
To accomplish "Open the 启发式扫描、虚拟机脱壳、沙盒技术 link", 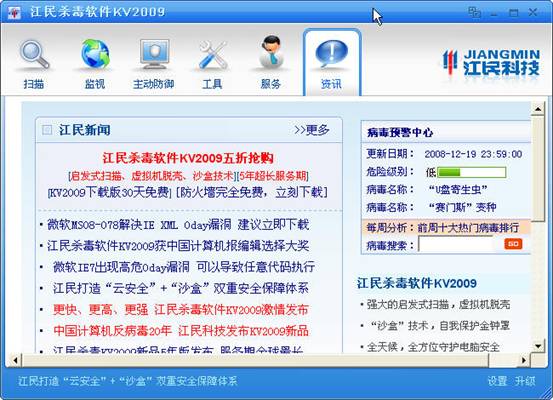I will tap(152, 175).
